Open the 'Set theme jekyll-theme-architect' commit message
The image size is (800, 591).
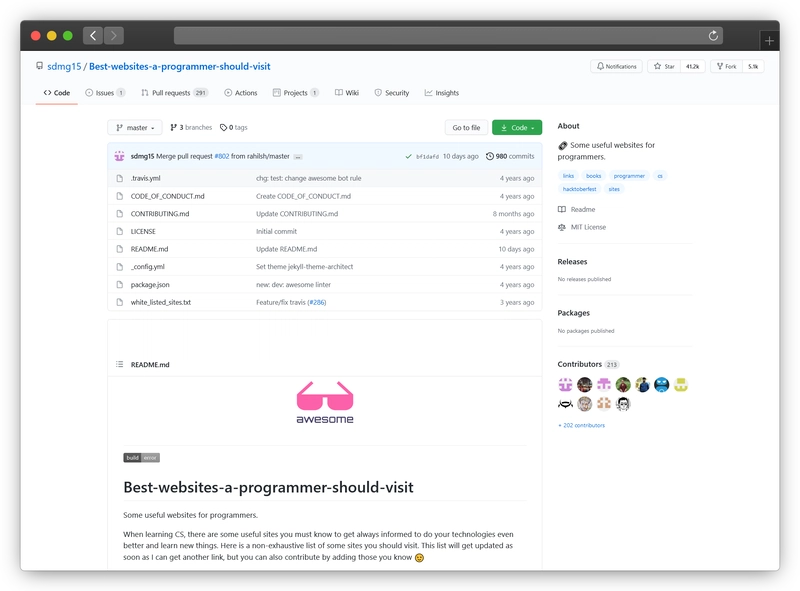click(x=305, y=267)
